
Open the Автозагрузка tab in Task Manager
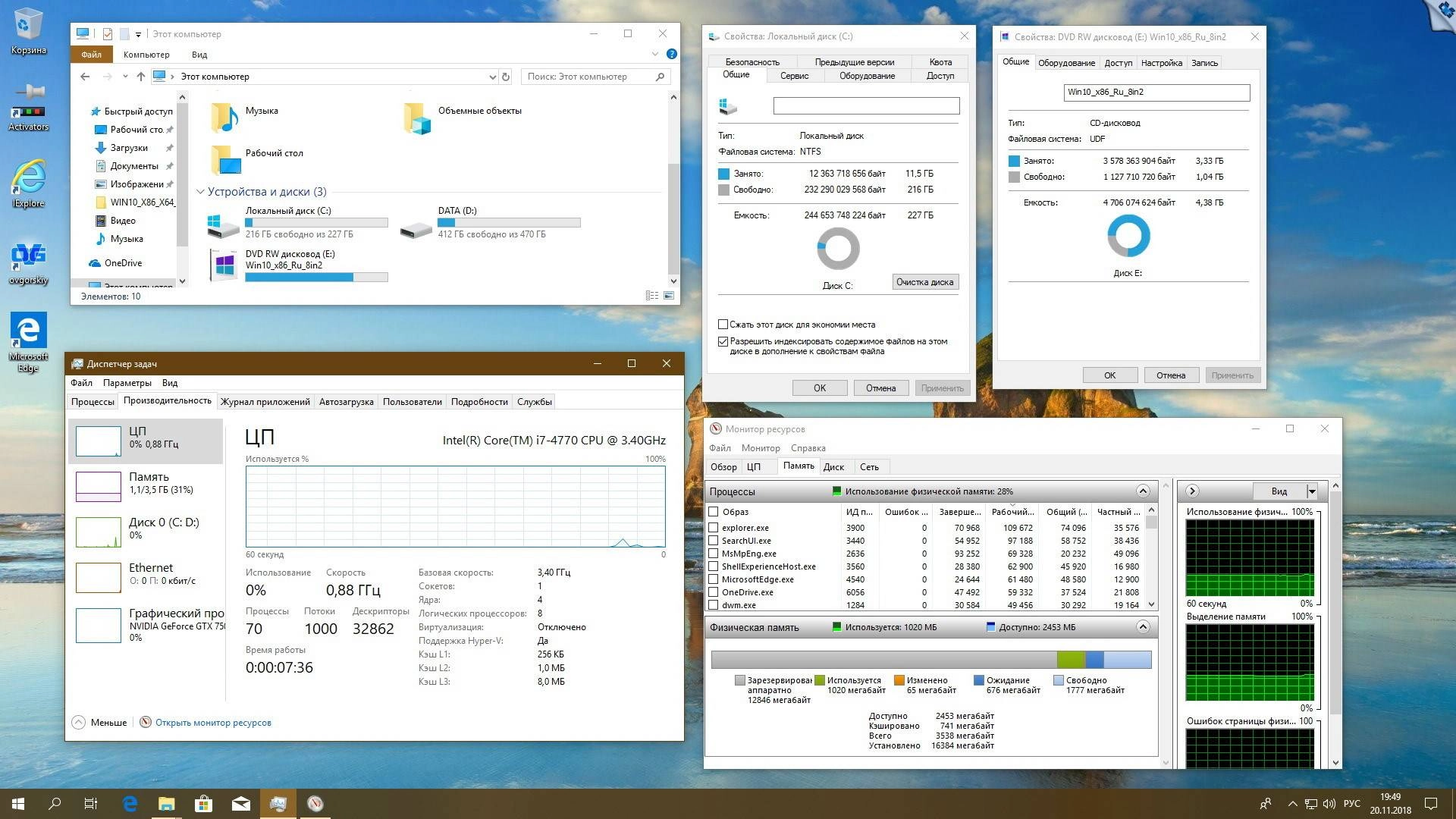[346, 401]
